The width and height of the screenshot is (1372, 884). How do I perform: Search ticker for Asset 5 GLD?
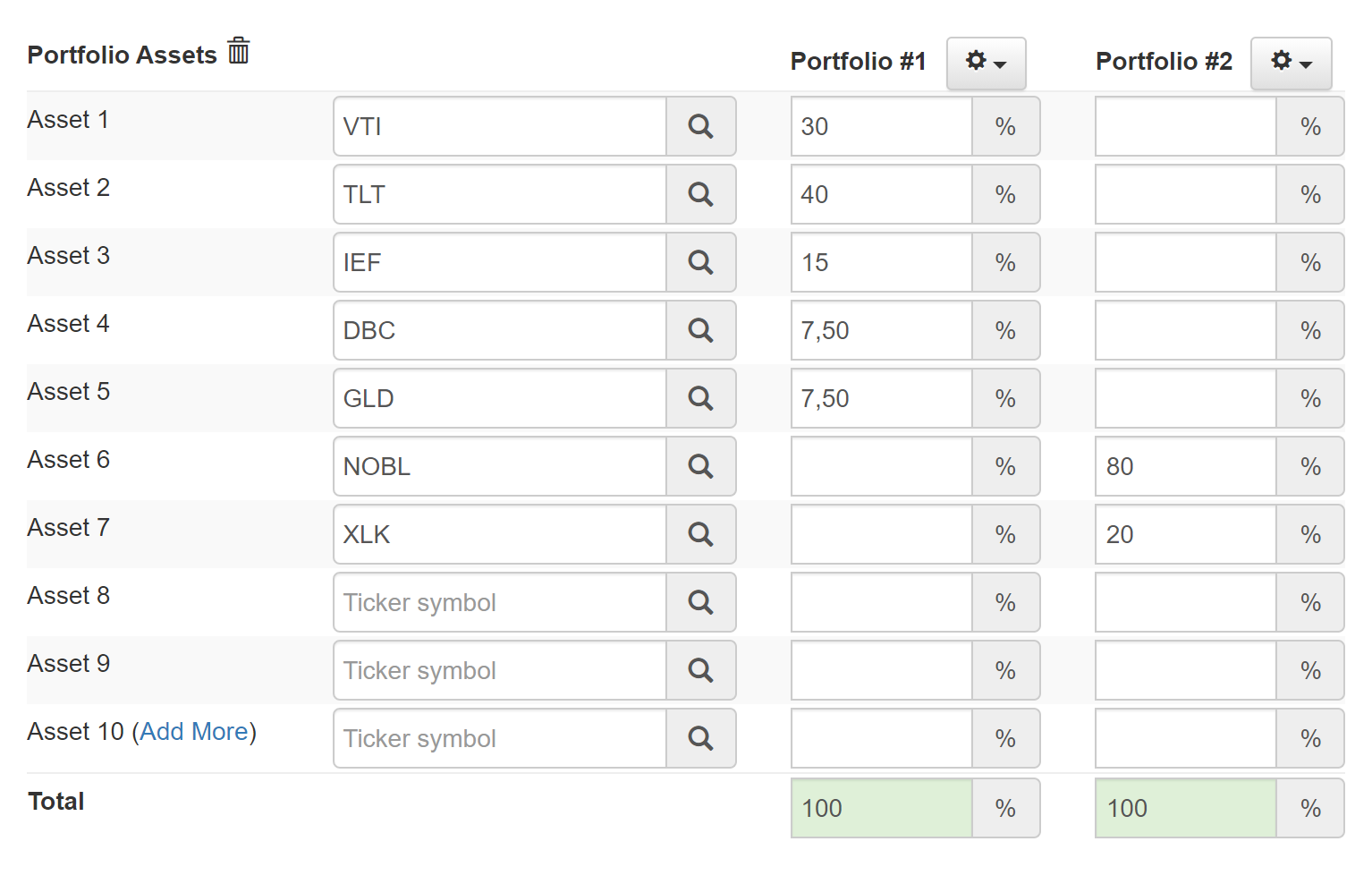tap(701, 398)
